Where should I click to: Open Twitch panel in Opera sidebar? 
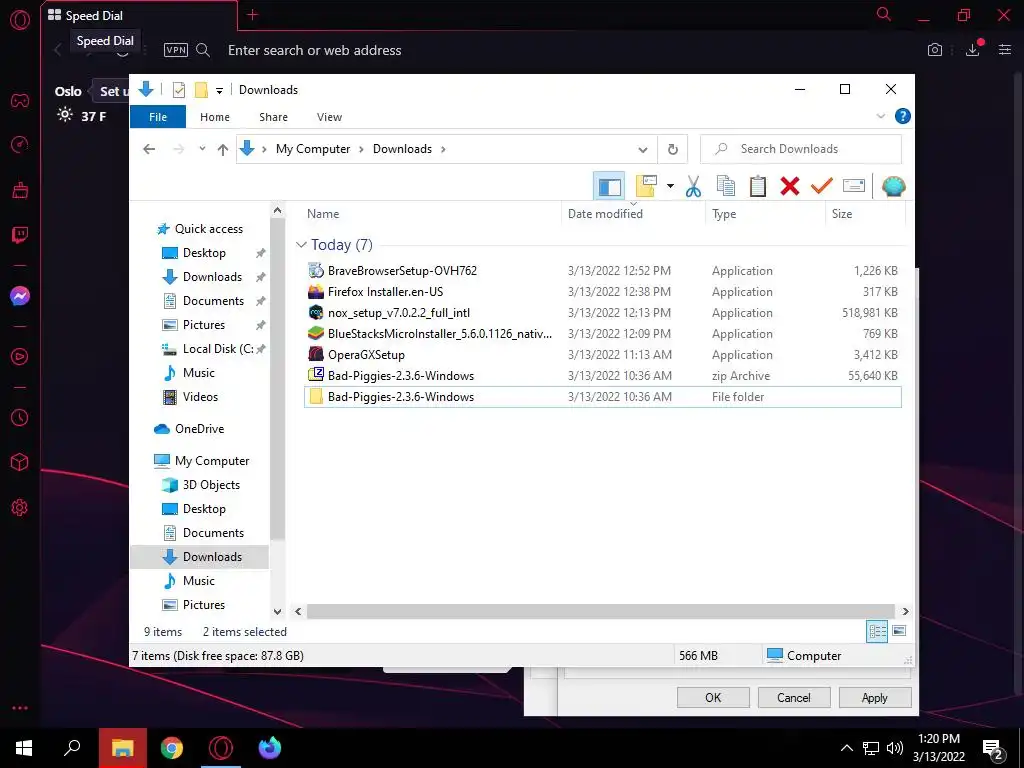point(20,235)
